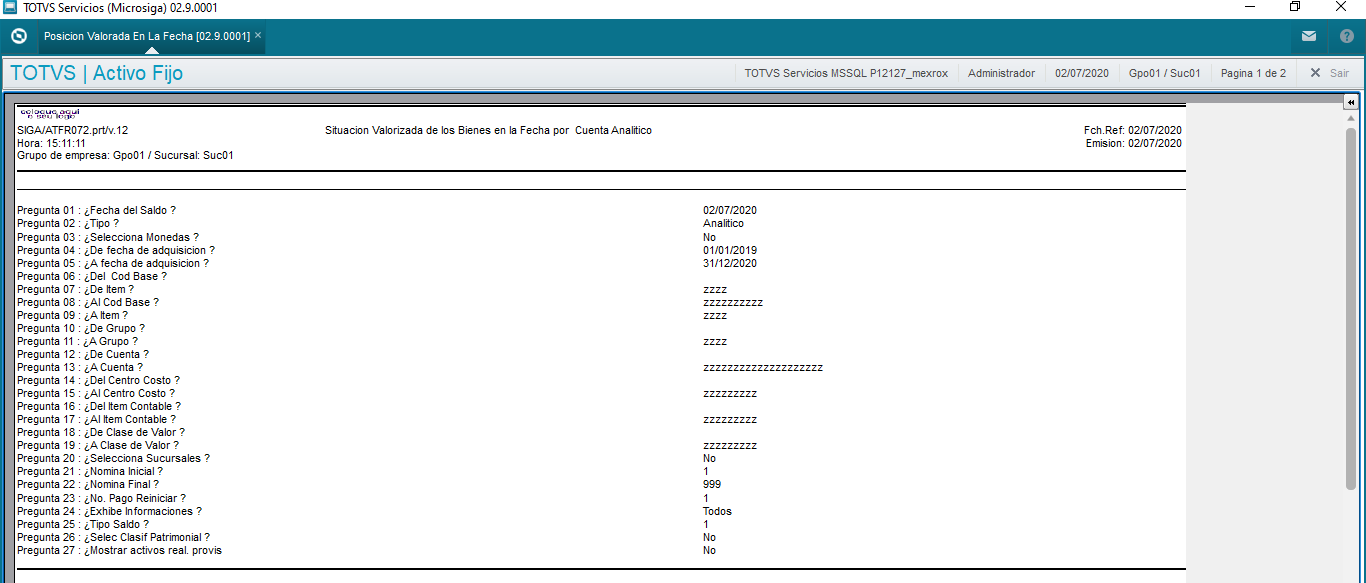Image resolution: width=1366 pixels, height=583 pixels.
Task: Select the Posicion Valorada En La Fecha tab
Action: 146,36
